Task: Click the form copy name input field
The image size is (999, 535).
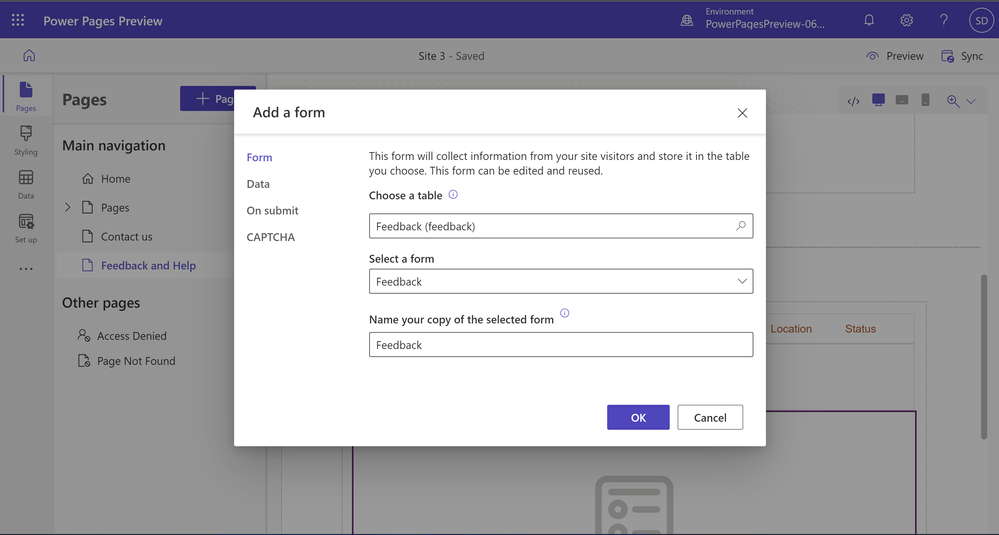Action: tap(561, 345)
